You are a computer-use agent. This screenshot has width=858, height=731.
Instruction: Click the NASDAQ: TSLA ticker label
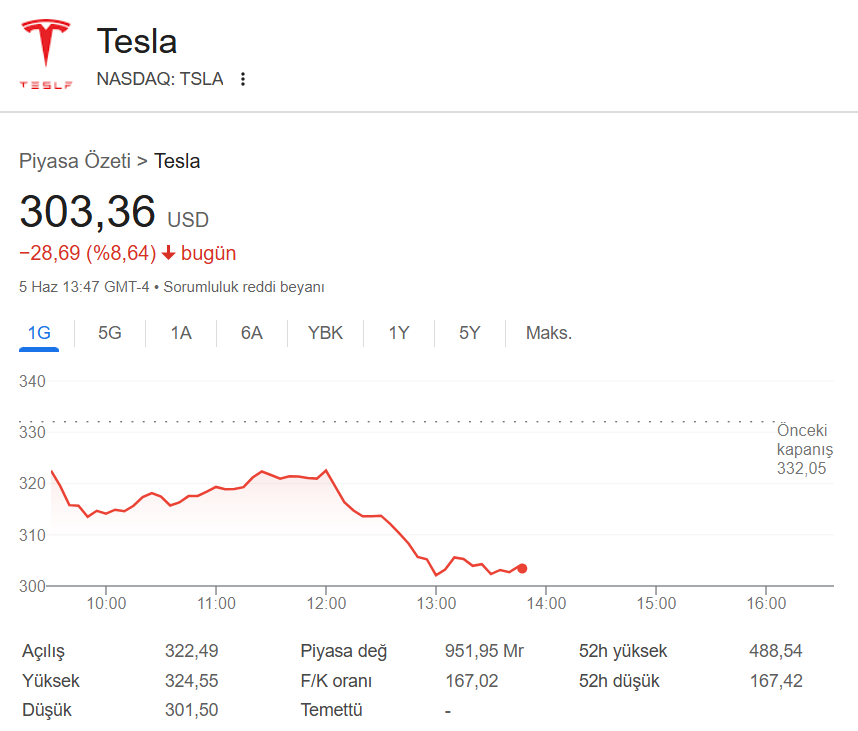pos(159,79)
